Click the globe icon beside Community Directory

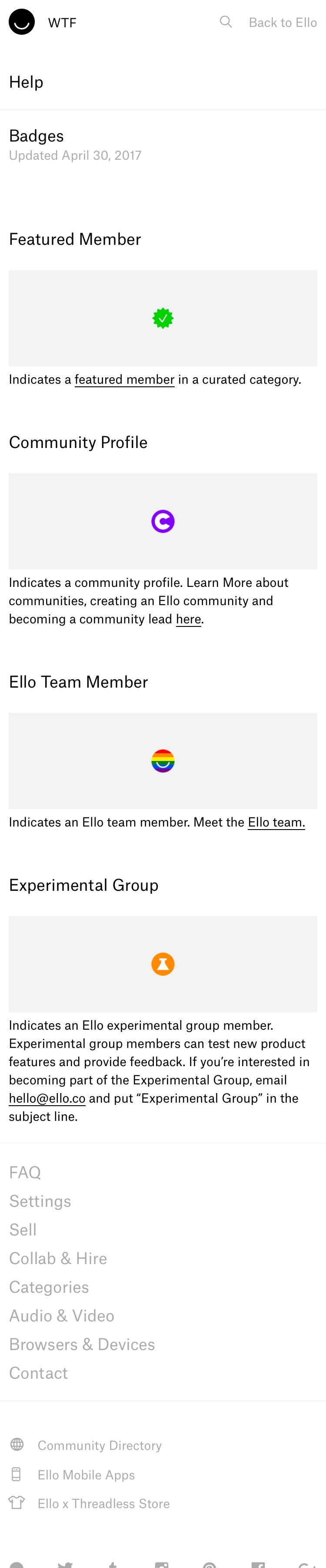(17, 1444)
